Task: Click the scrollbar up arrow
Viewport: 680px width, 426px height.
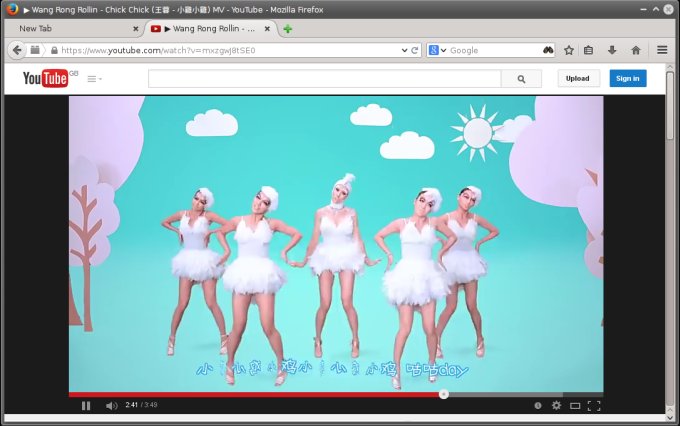Action: (670, 67)
